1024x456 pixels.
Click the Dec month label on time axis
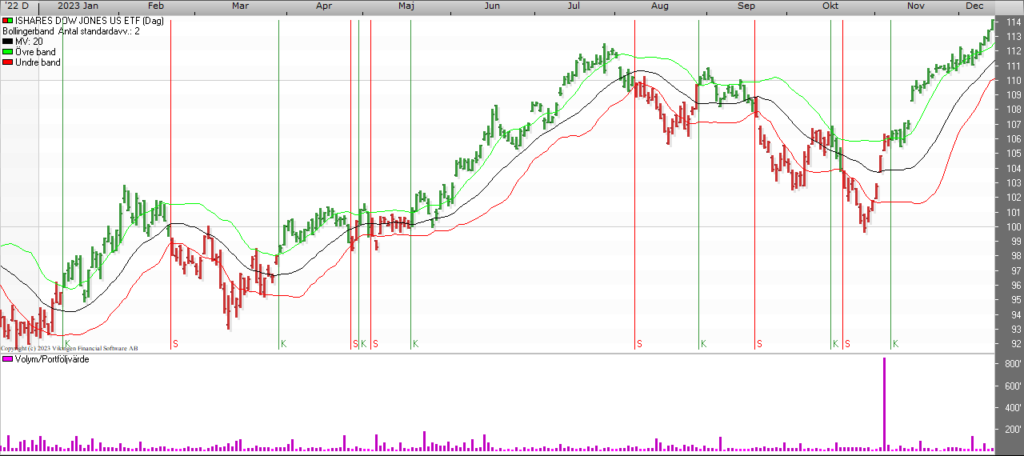974,6
